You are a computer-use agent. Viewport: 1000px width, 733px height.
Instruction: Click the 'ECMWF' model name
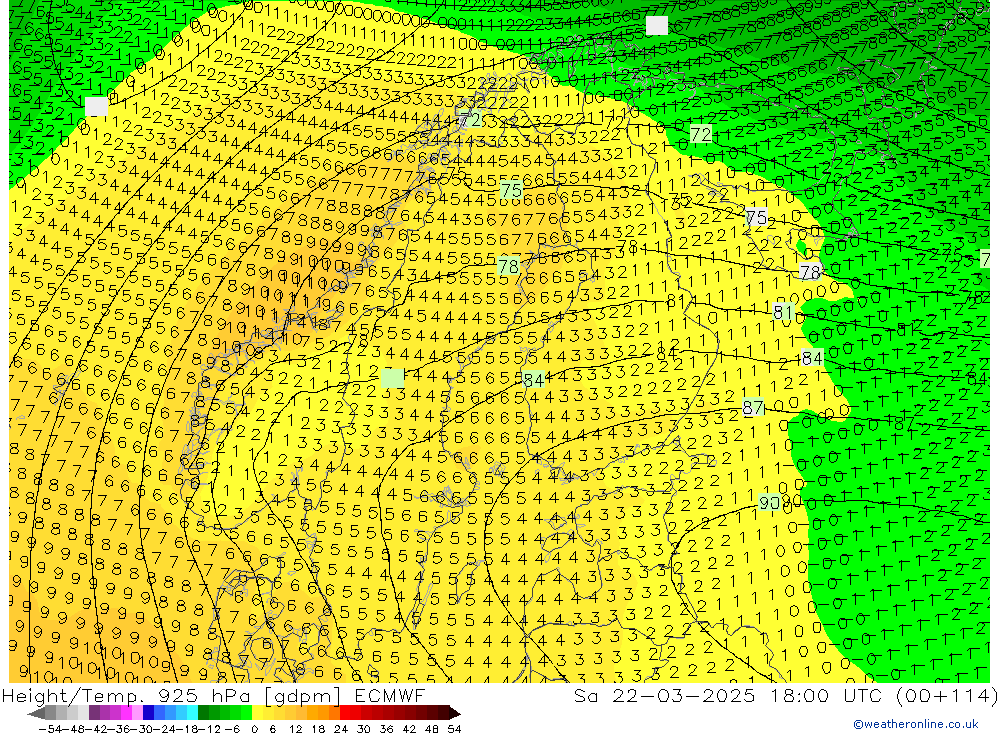click(390, 695)
